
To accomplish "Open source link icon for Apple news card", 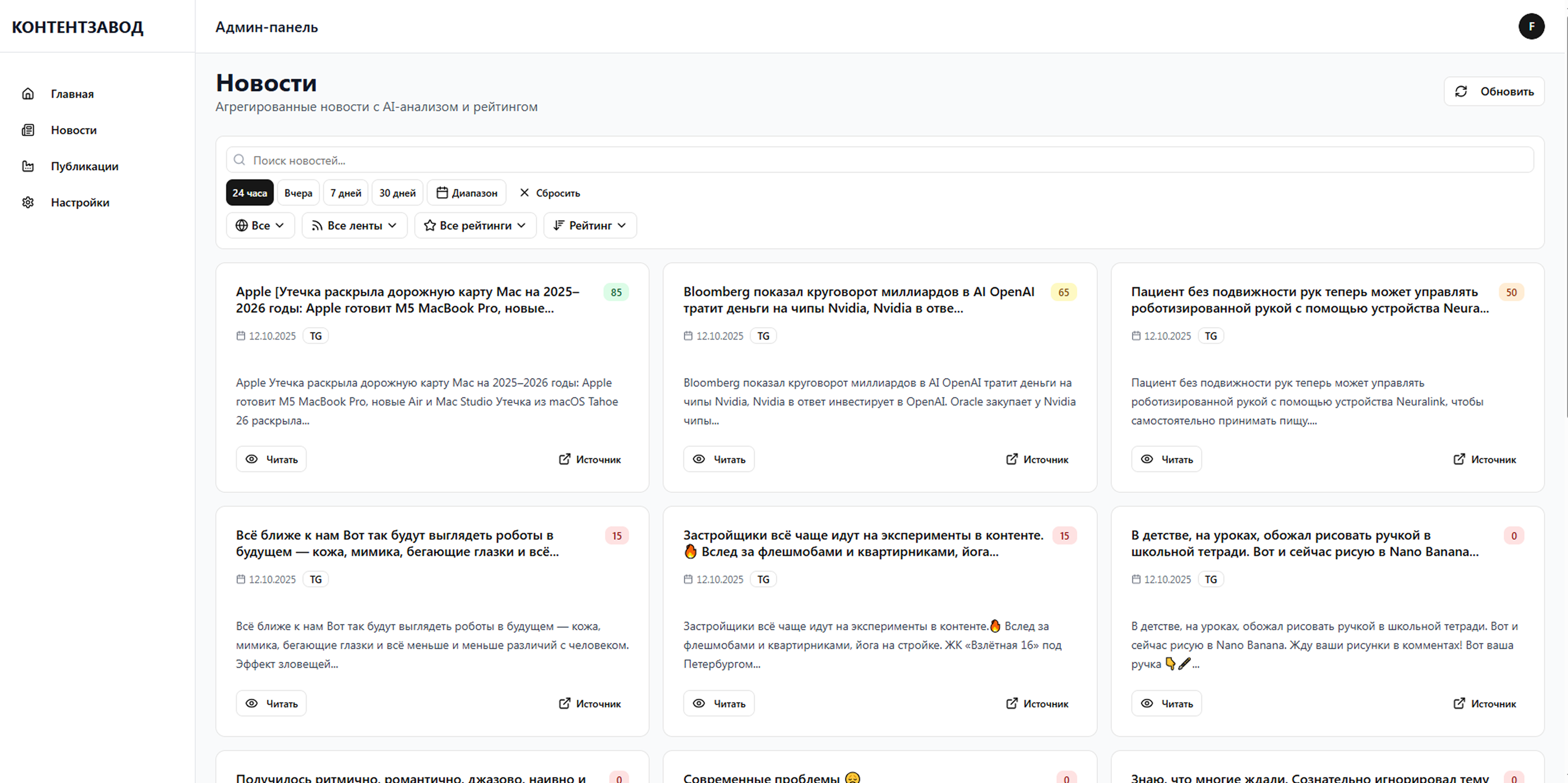I will 564,459.
